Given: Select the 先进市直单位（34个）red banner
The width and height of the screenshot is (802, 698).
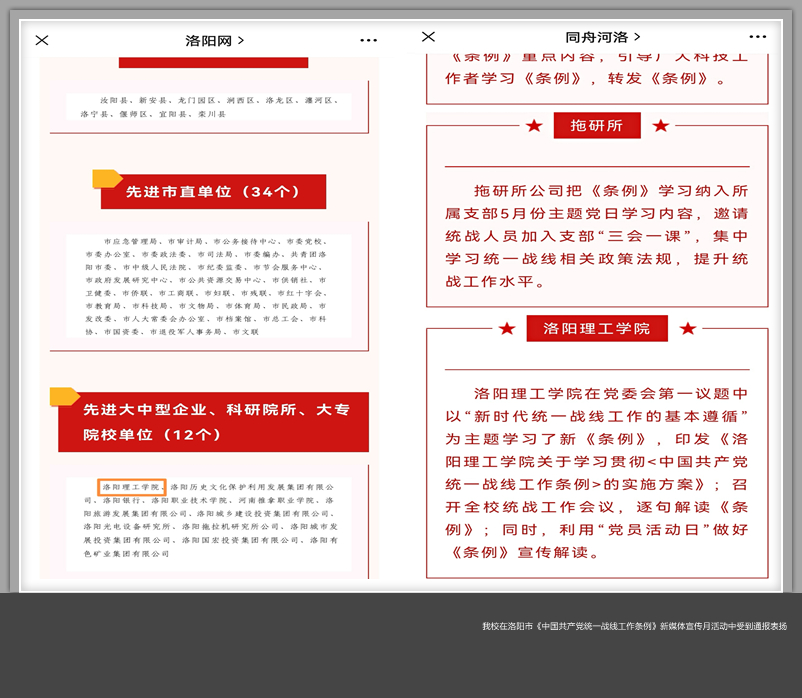Looking at the screenshot, I should tap(213, 192).
